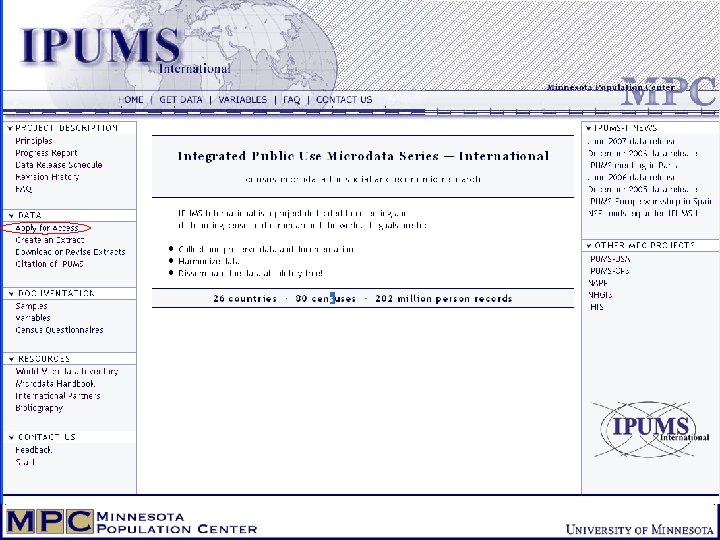
Task: Collapse the Contact Us sidebar section arrow
Action: coord(11,438)
